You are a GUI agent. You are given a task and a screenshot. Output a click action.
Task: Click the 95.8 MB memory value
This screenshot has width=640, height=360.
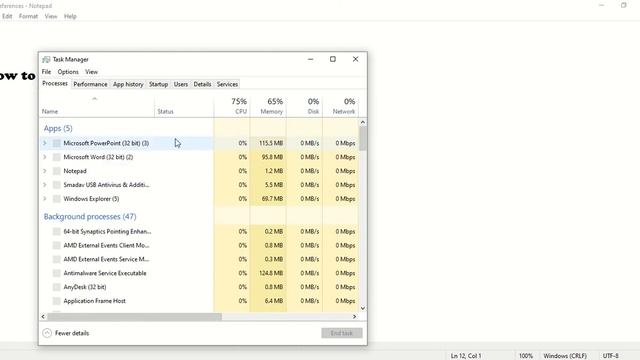coord(273,157)
